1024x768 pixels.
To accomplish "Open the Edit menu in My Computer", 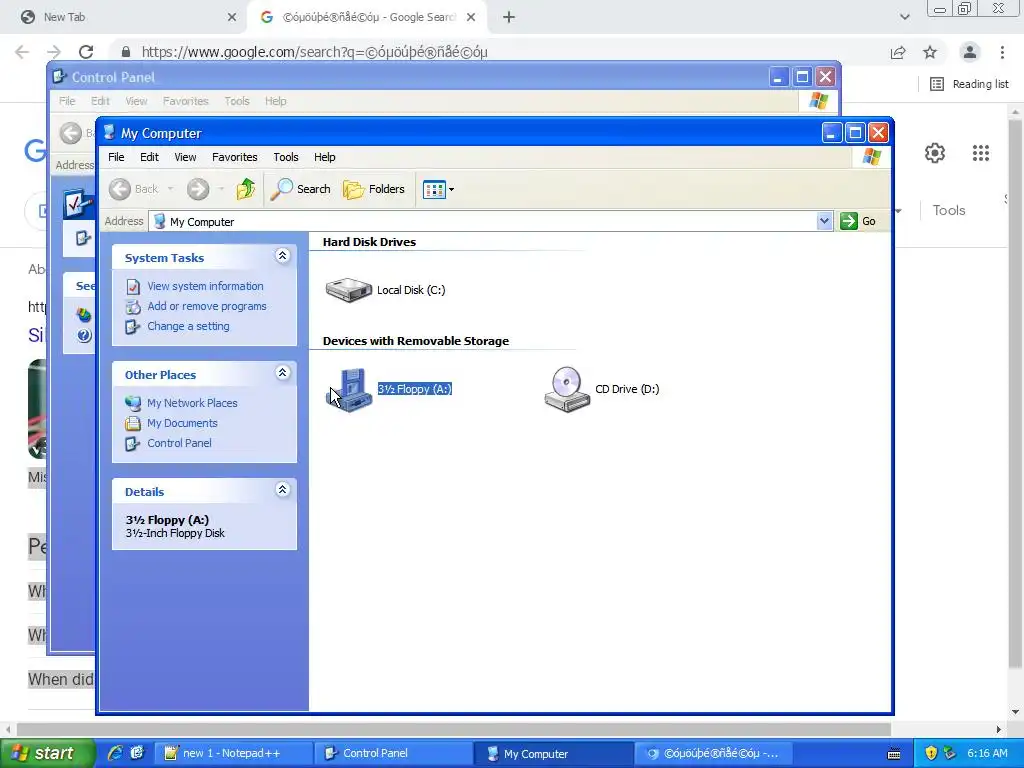I will pyautogui.click(x=149, y=157).
